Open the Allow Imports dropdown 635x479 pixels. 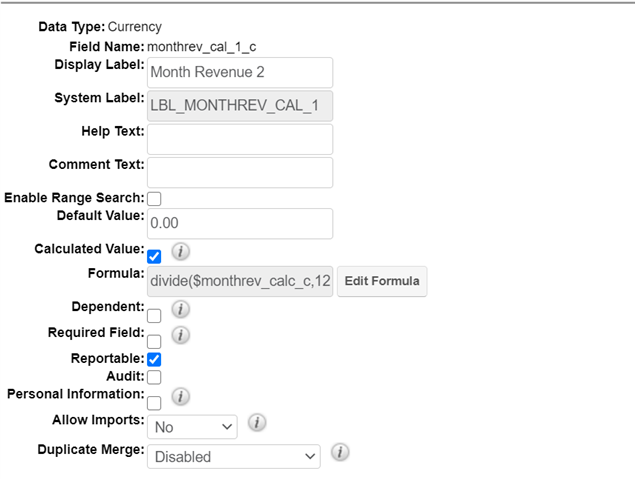(x=192, y=427)
